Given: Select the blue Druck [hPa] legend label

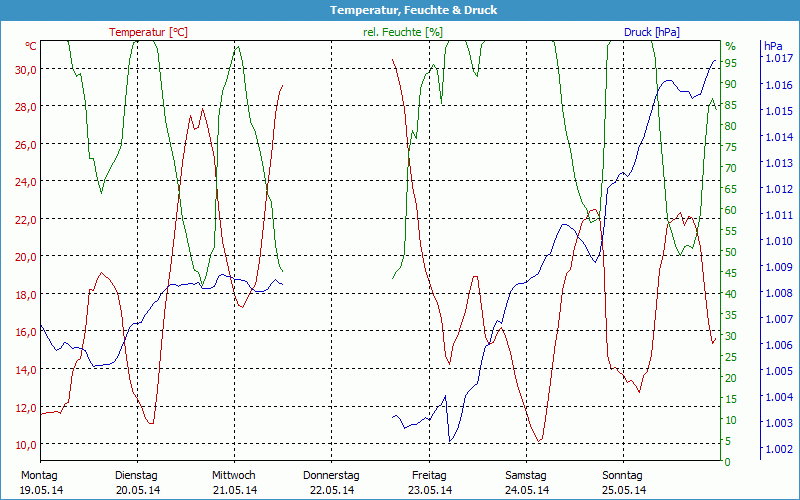Looking at the screenshot, I should [651, 32].
